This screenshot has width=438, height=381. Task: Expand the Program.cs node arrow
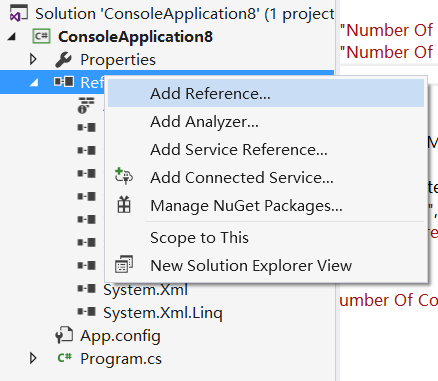(33, 358)
